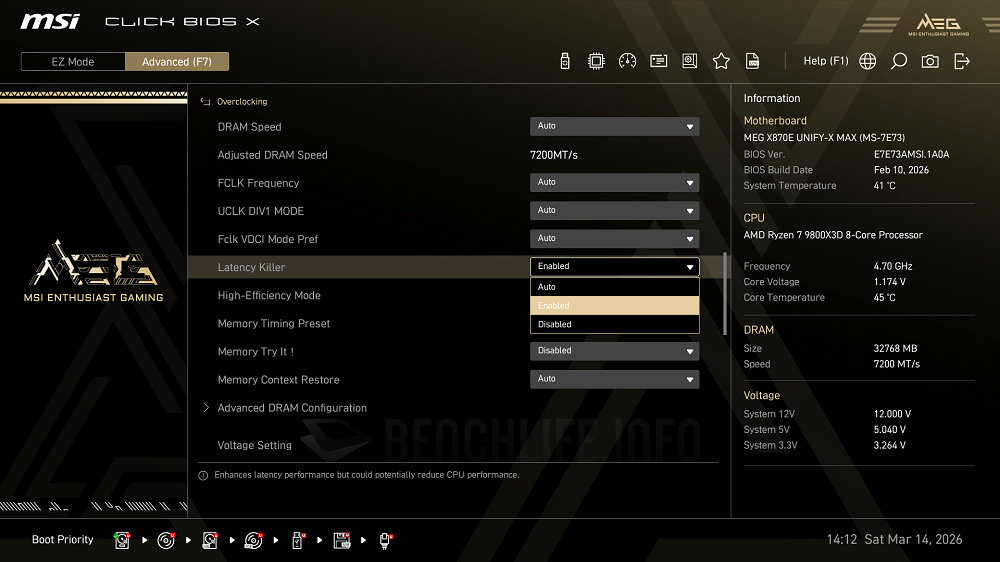Open the Memory Context Restore dropdown
This screenshot has height=562, width=1000.
[614, 379]
